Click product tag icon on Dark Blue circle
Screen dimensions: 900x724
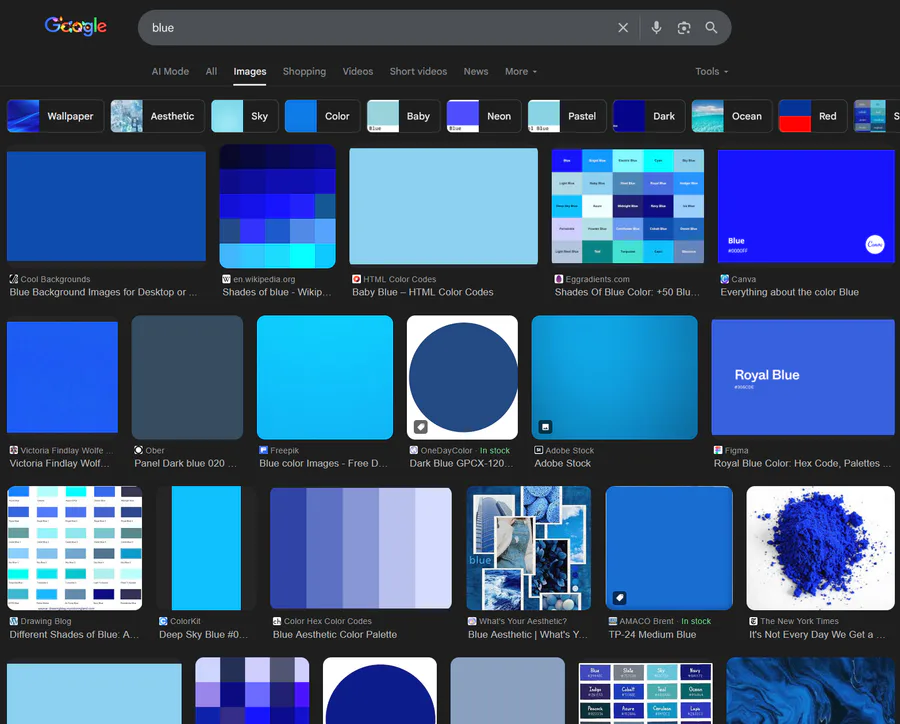pos(421,427)
